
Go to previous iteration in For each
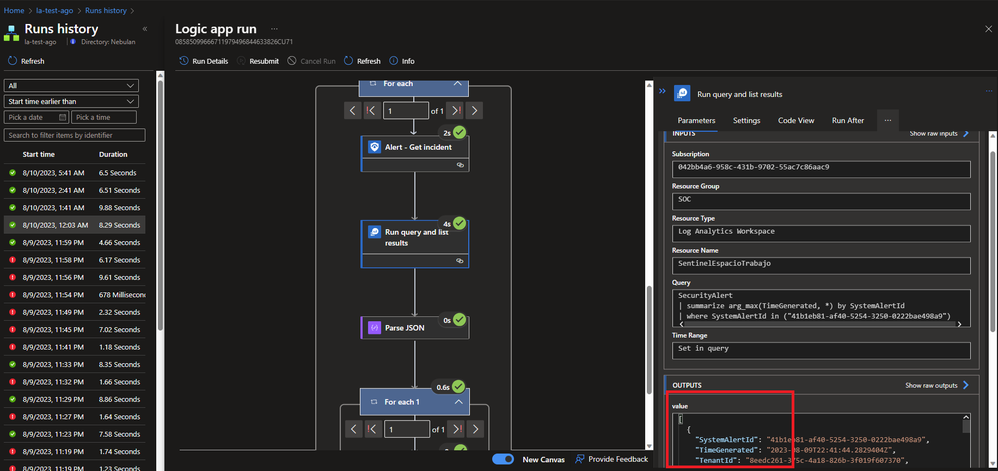pos(353,110)
